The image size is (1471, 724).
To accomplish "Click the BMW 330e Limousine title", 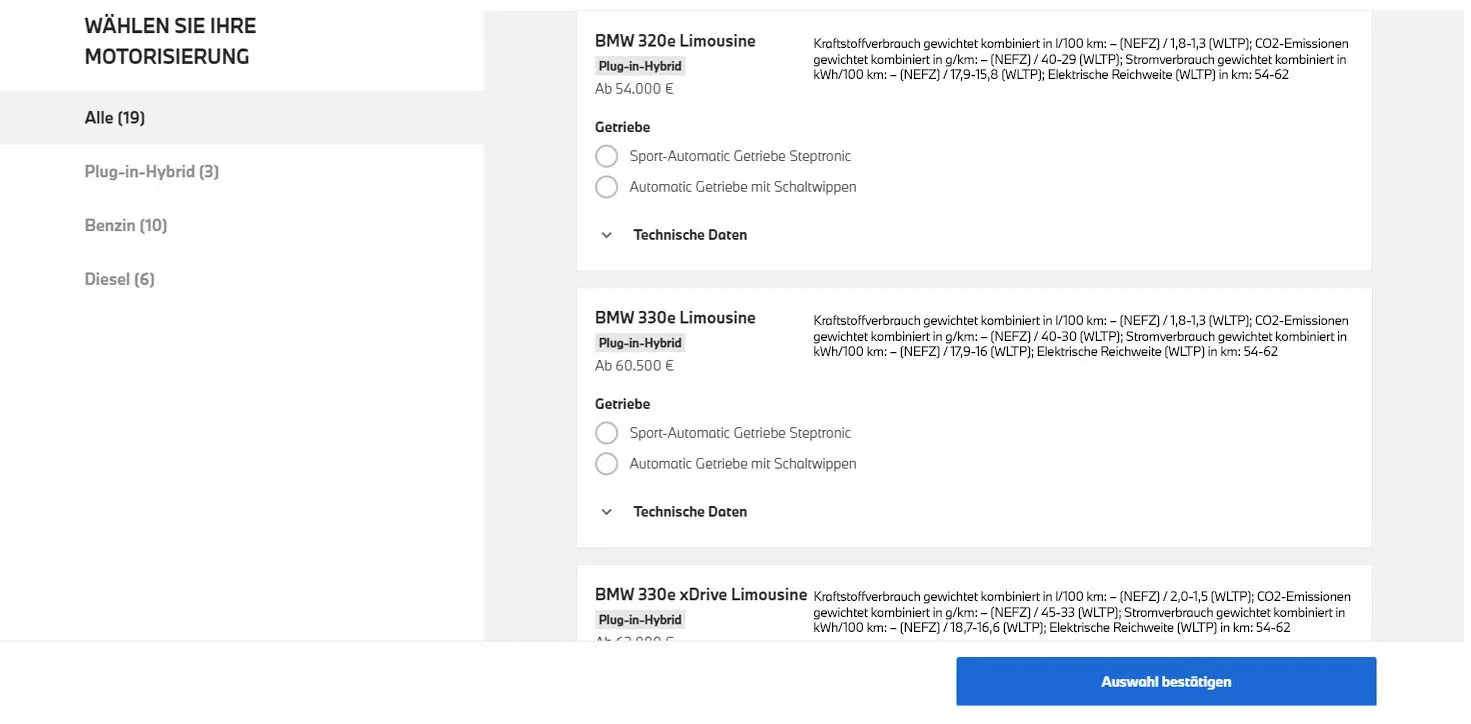I will point(675,318).
